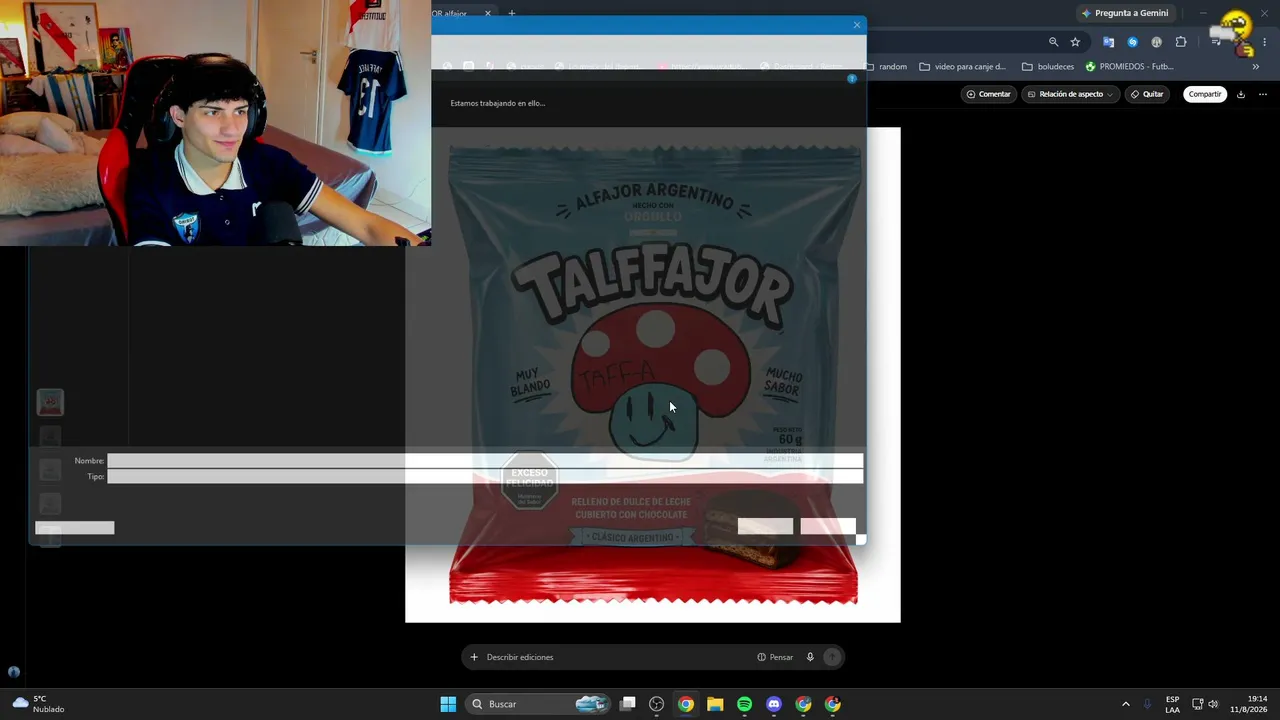The image size is (1280, 720).
Task: Show the hidden bookmarks overflow chevron
Action: [1256, 67]
